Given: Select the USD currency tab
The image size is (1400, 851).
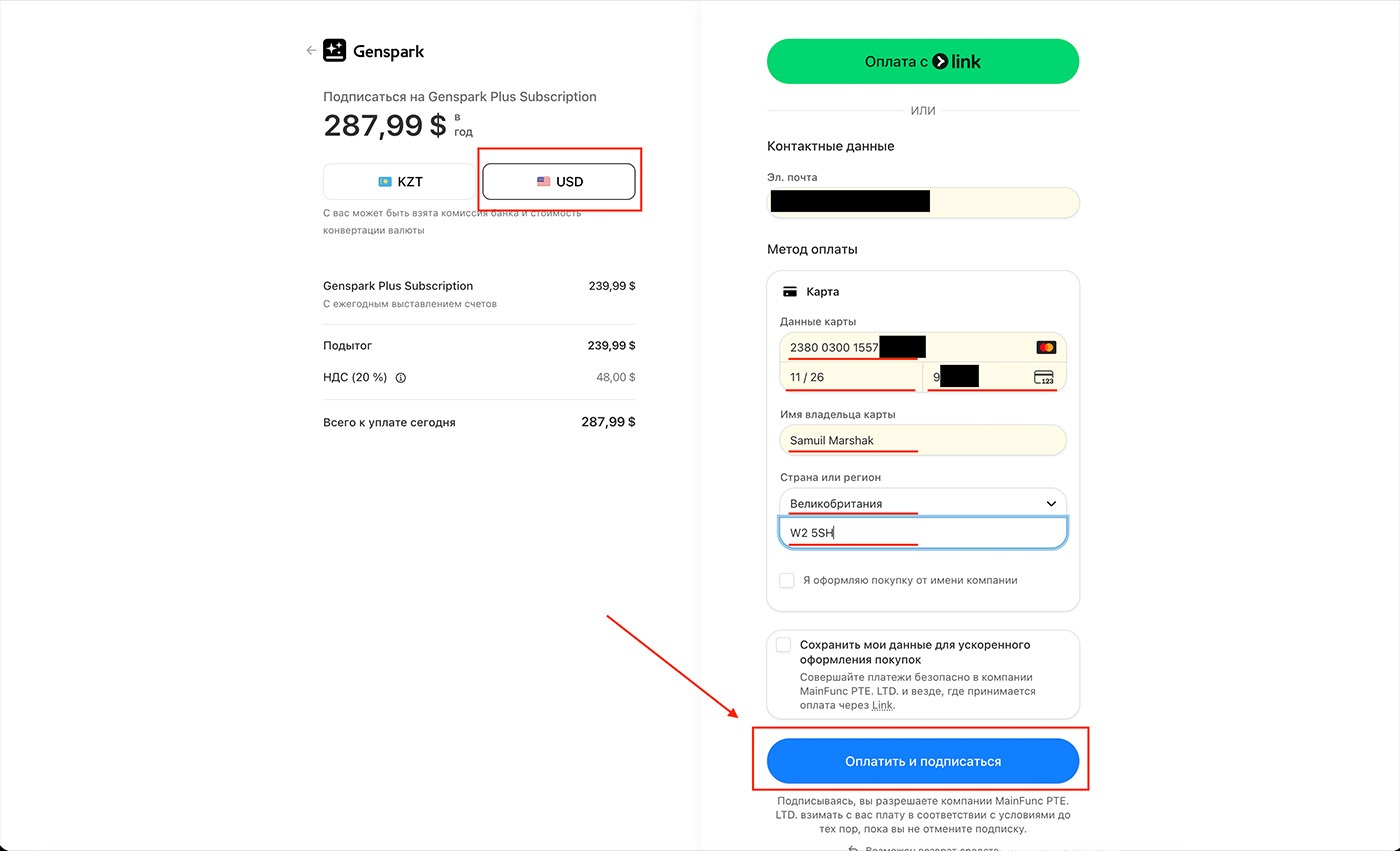Looking at the screenshot, I should pyautogui.click(x=559, y=182).
